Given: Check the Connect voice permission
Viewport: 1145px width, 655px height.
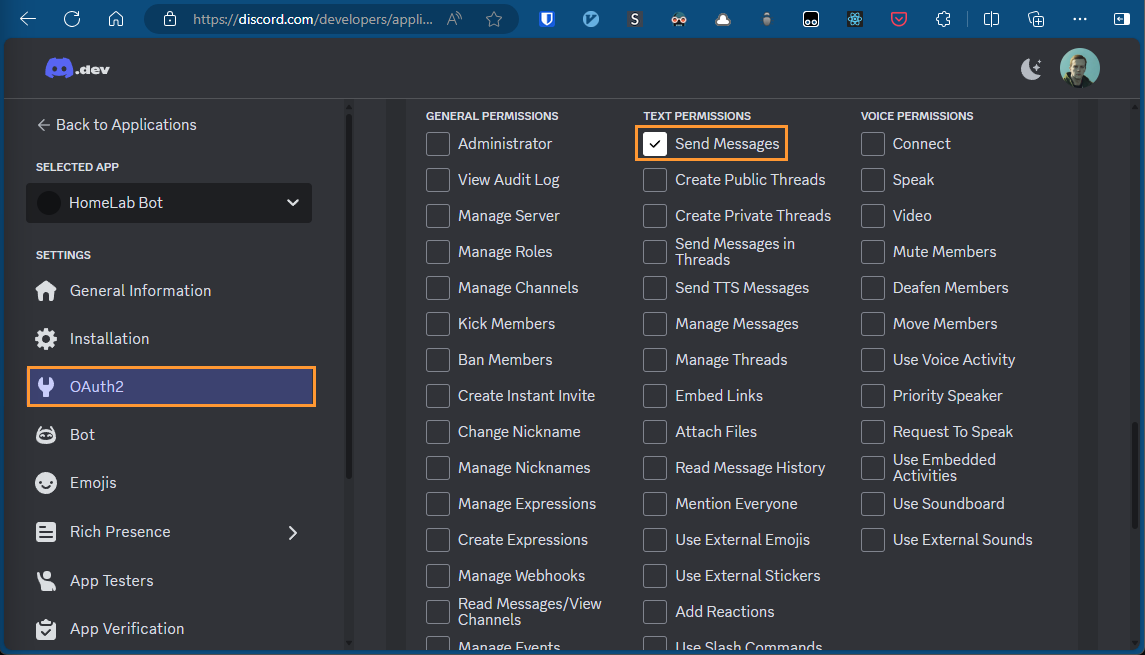Looking at the screenshot, I should 873,144.
